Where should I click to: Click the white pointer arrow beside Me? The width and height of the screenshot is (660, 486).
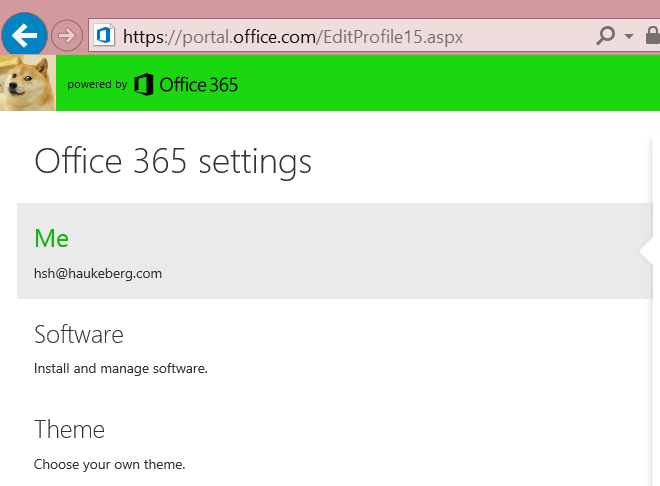(646, 251)
